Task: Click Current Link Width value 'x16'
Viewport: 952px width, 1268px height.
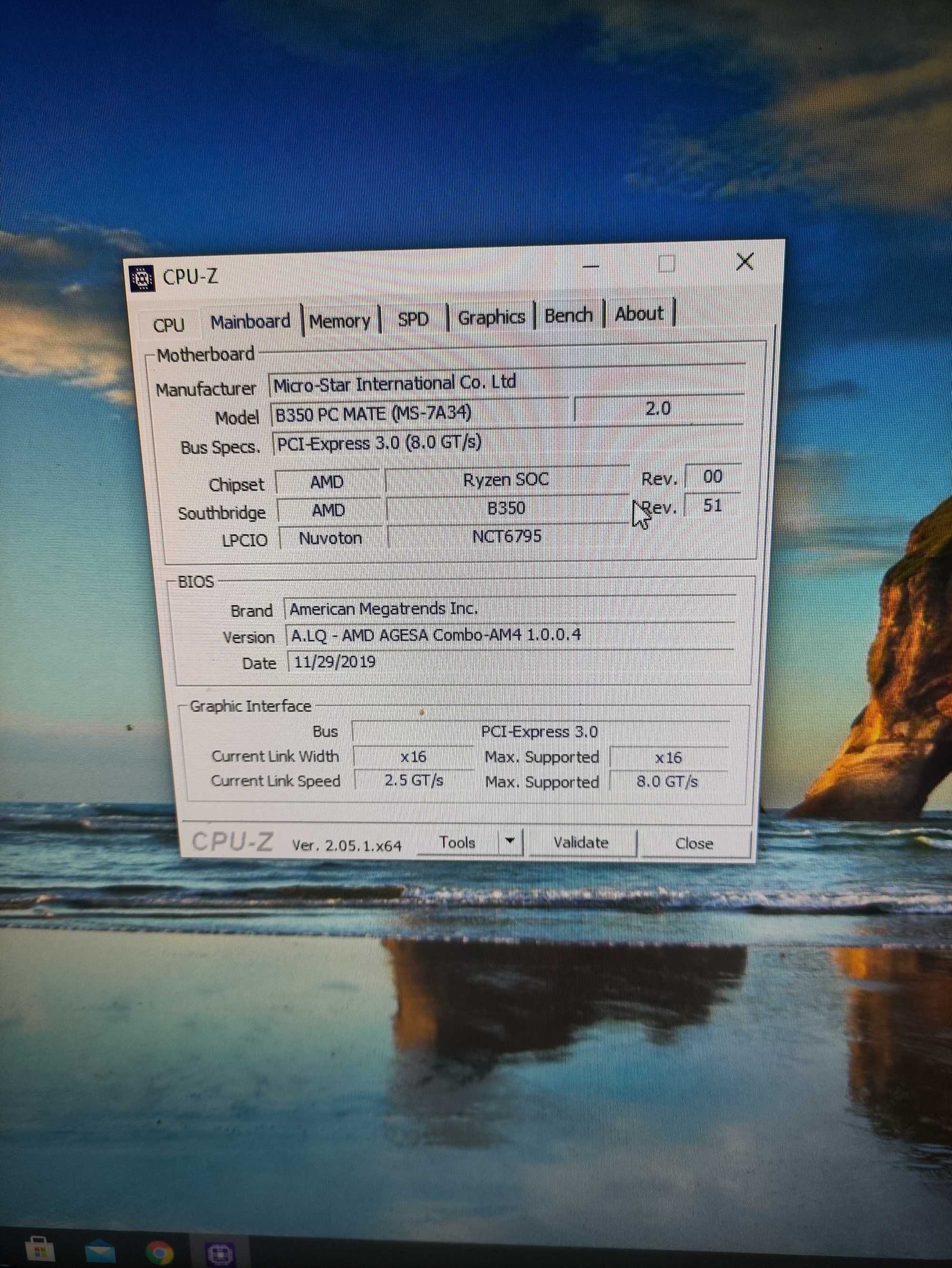Action: [413, 757]
